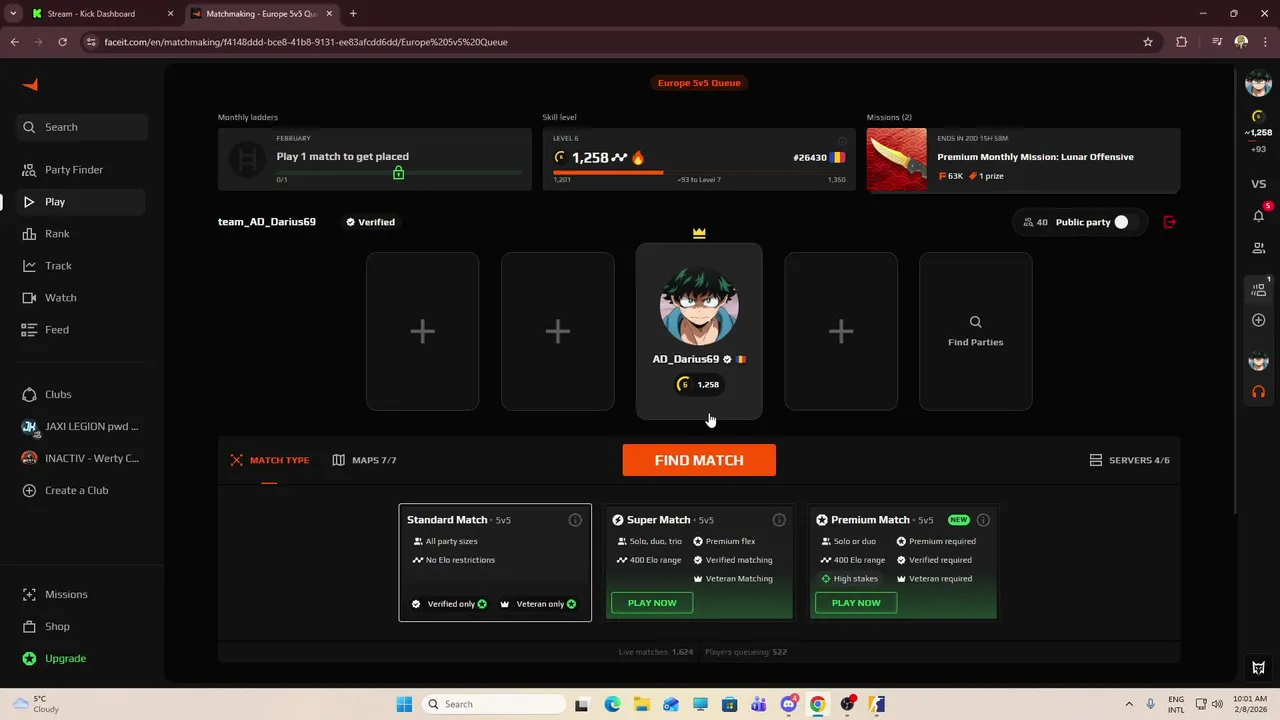The height and width of the screenshot is (720, 1280).
Task: Click the circled plus icon in right sidebar
Action: [x=1258, y=320]
